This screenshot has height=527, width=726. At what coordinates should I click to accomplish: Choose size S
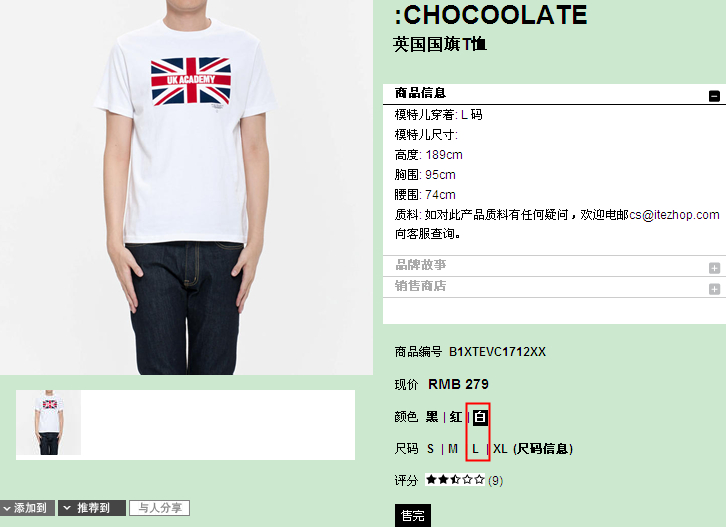click(430, 449)
